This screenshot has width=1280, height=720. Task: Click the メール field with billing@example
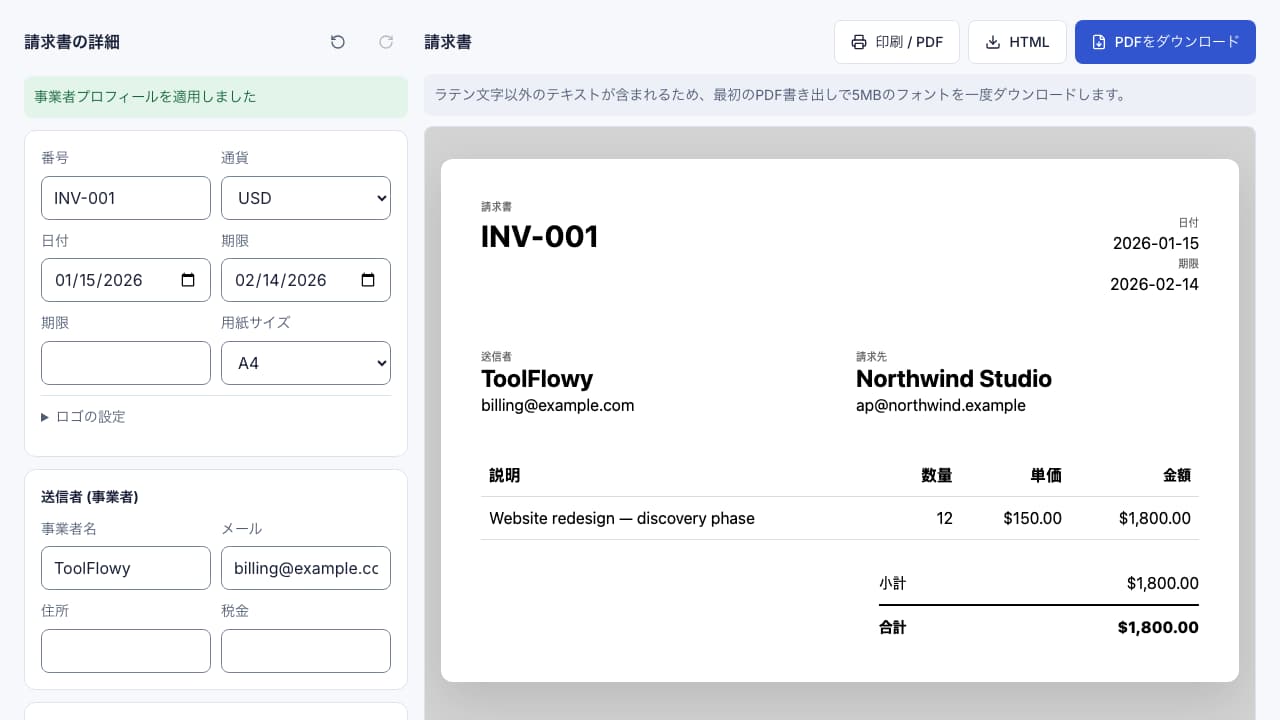click(306, 568)
